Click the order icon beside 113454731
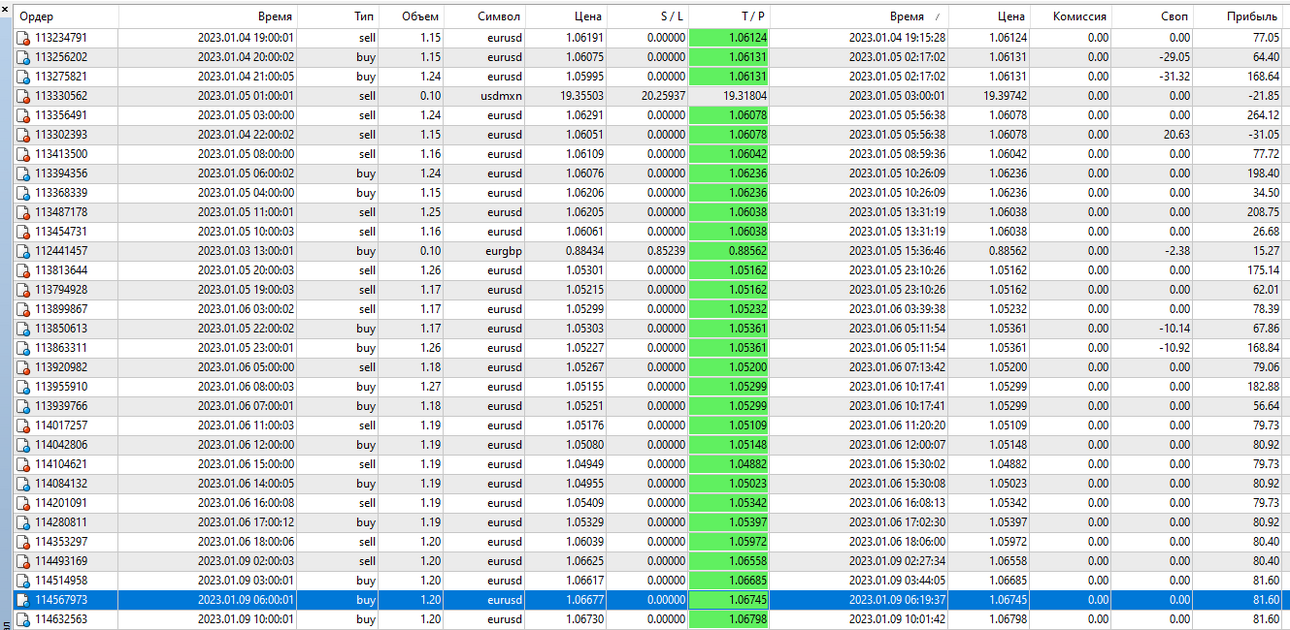 click(x=23, y=232)
